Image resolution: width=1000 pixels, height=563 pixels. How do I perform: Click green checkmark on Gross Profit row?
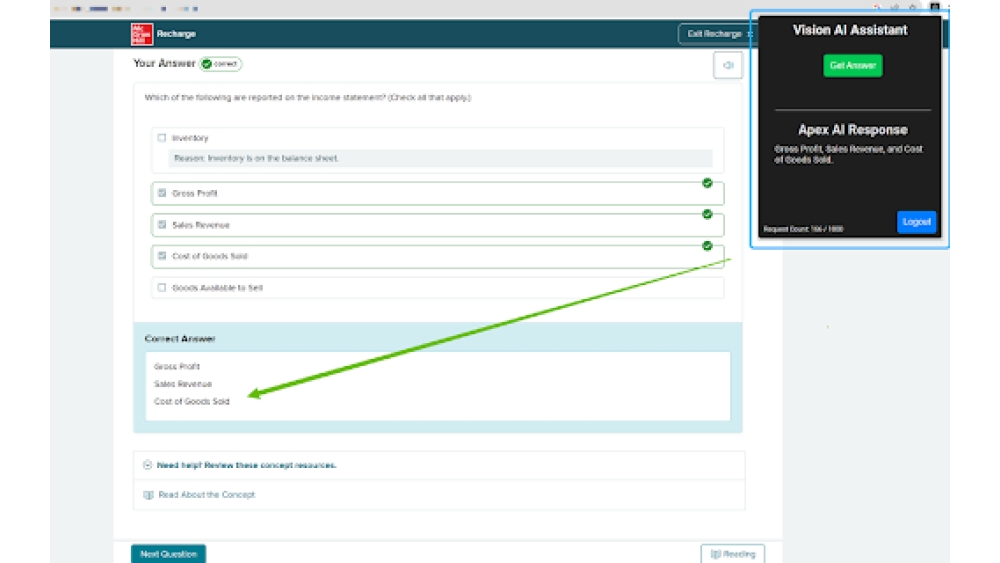tap(707, 183)
